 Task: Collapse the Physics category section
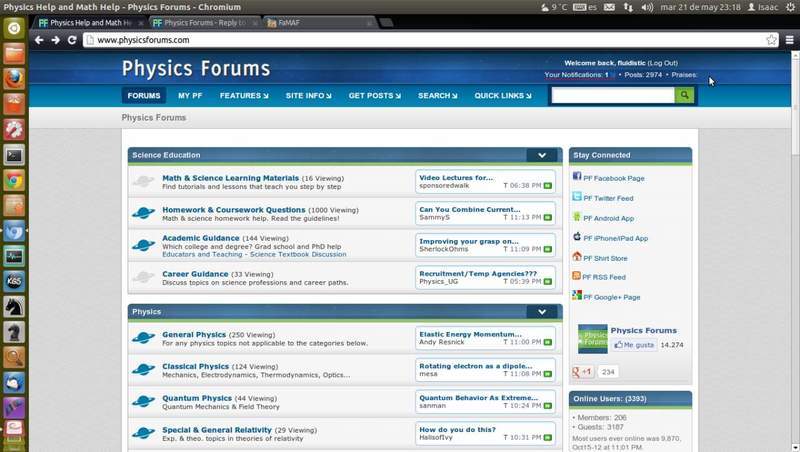click(542, 312)
